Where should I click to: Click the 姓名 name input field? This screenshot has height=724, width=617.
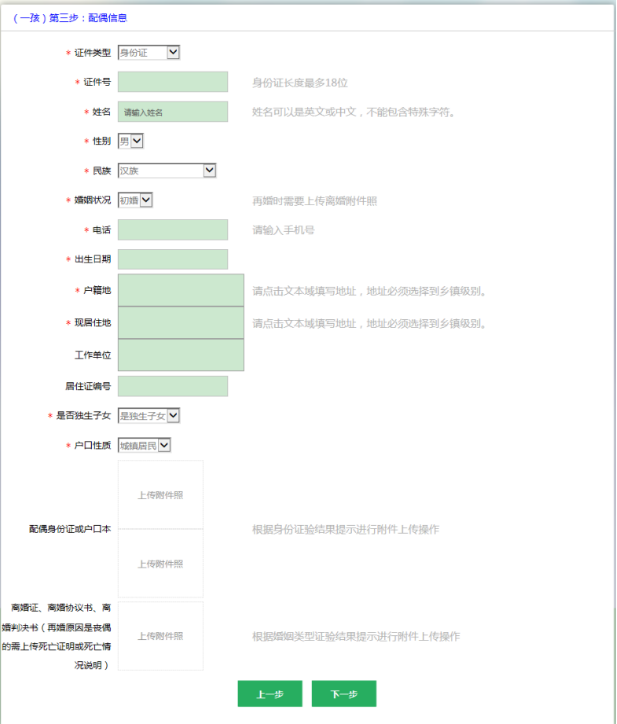(172, 112)
